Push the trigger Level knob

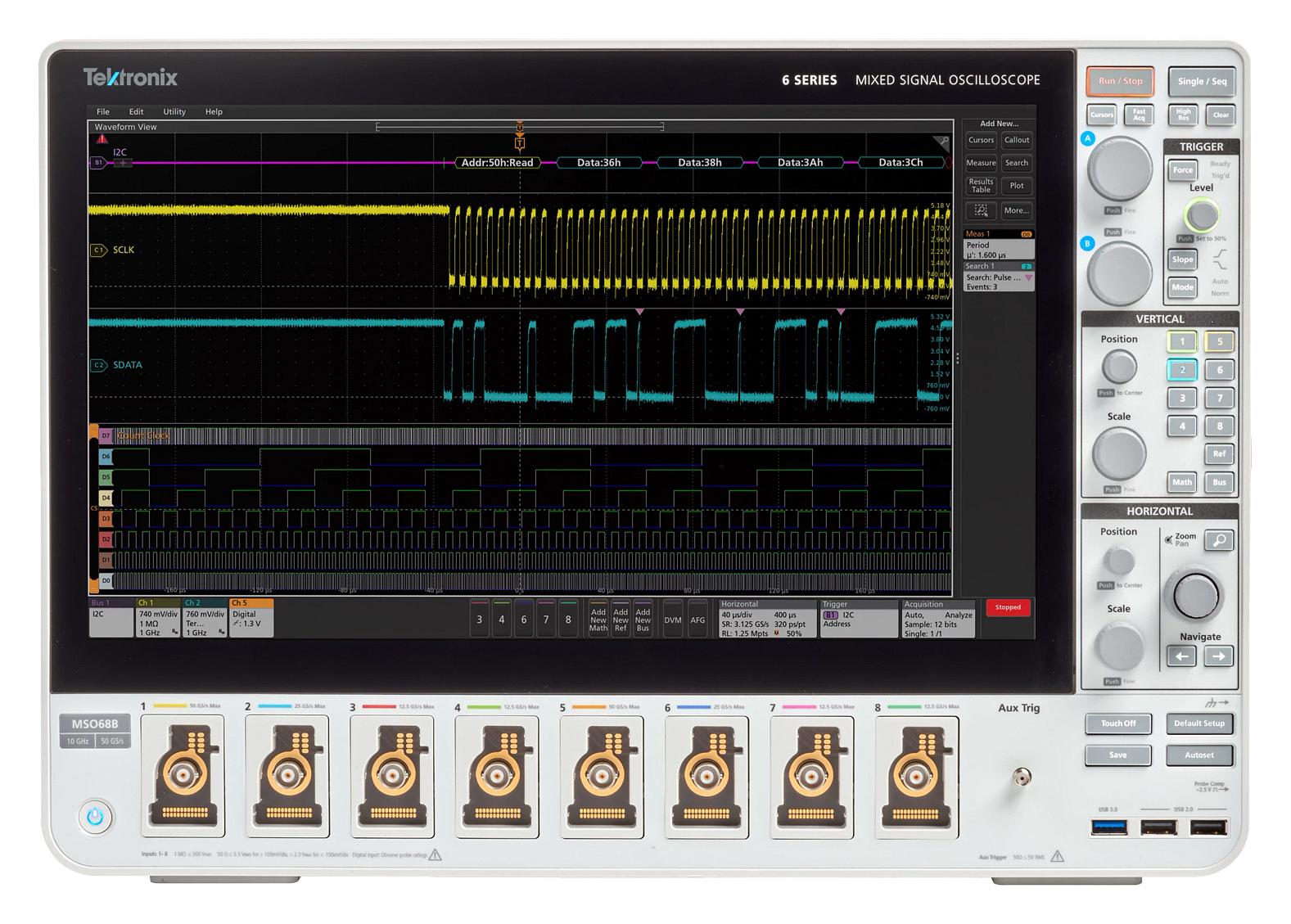pyautogui.click(x=1201, y=216)
